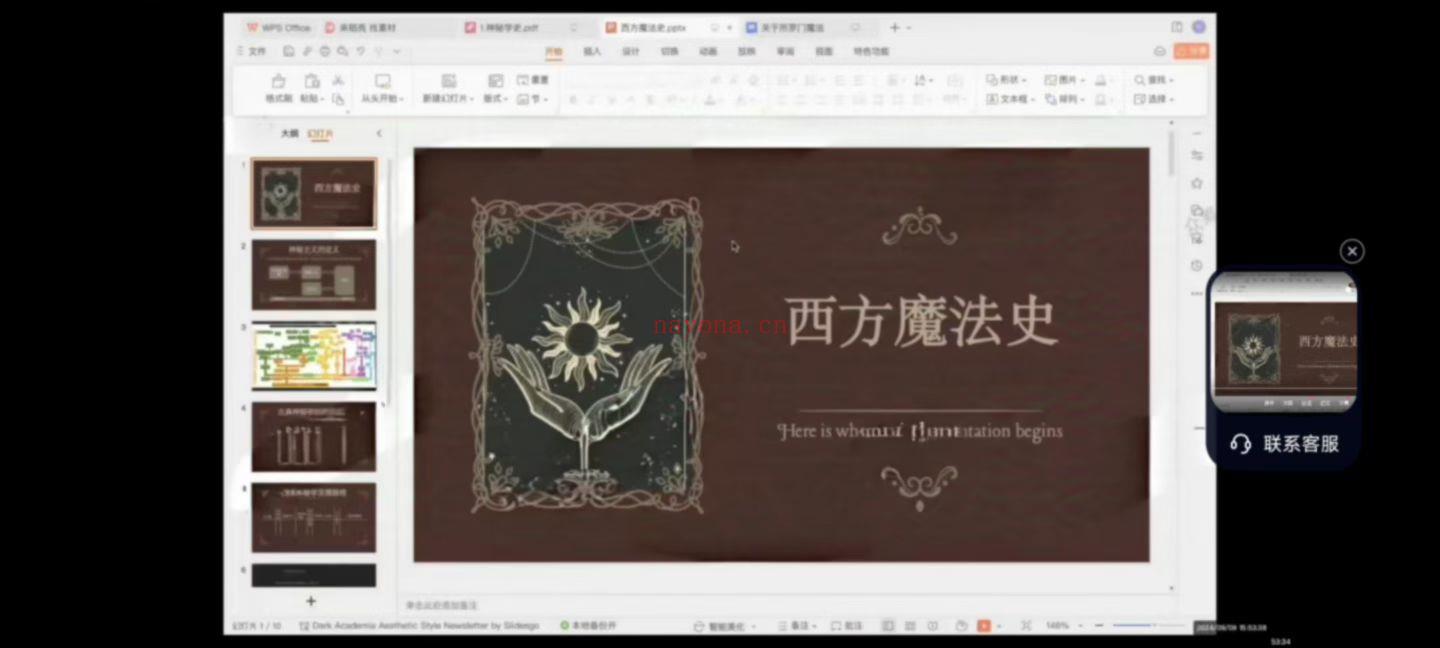The width and height of the screenshot is (1440, 648).
Task: Click the 形状 shapes icon
Action: [x=991, y=80]
